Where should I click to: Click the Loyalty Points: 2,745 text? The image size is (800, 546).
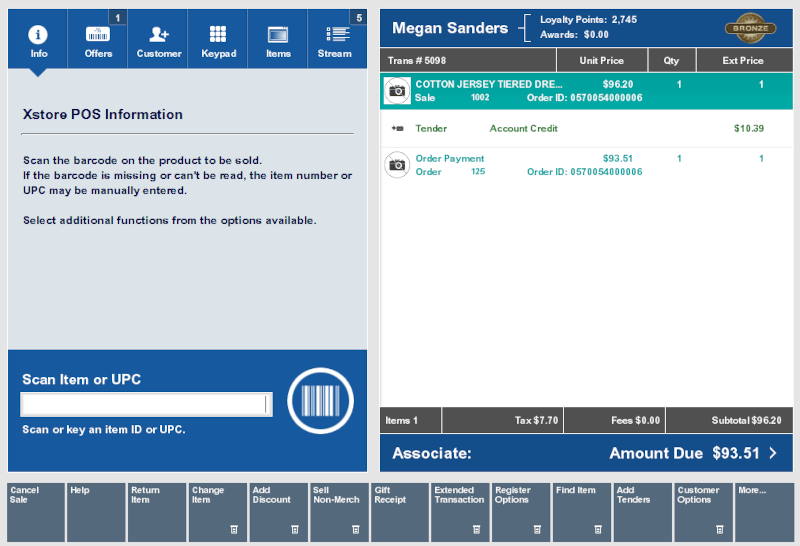(588, 19)
